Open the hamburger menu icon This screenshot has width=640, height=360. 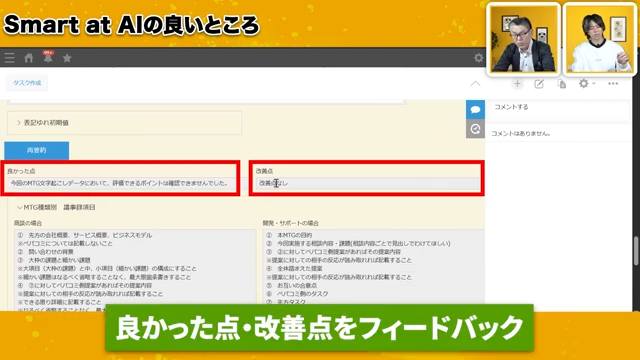point(9,58)
